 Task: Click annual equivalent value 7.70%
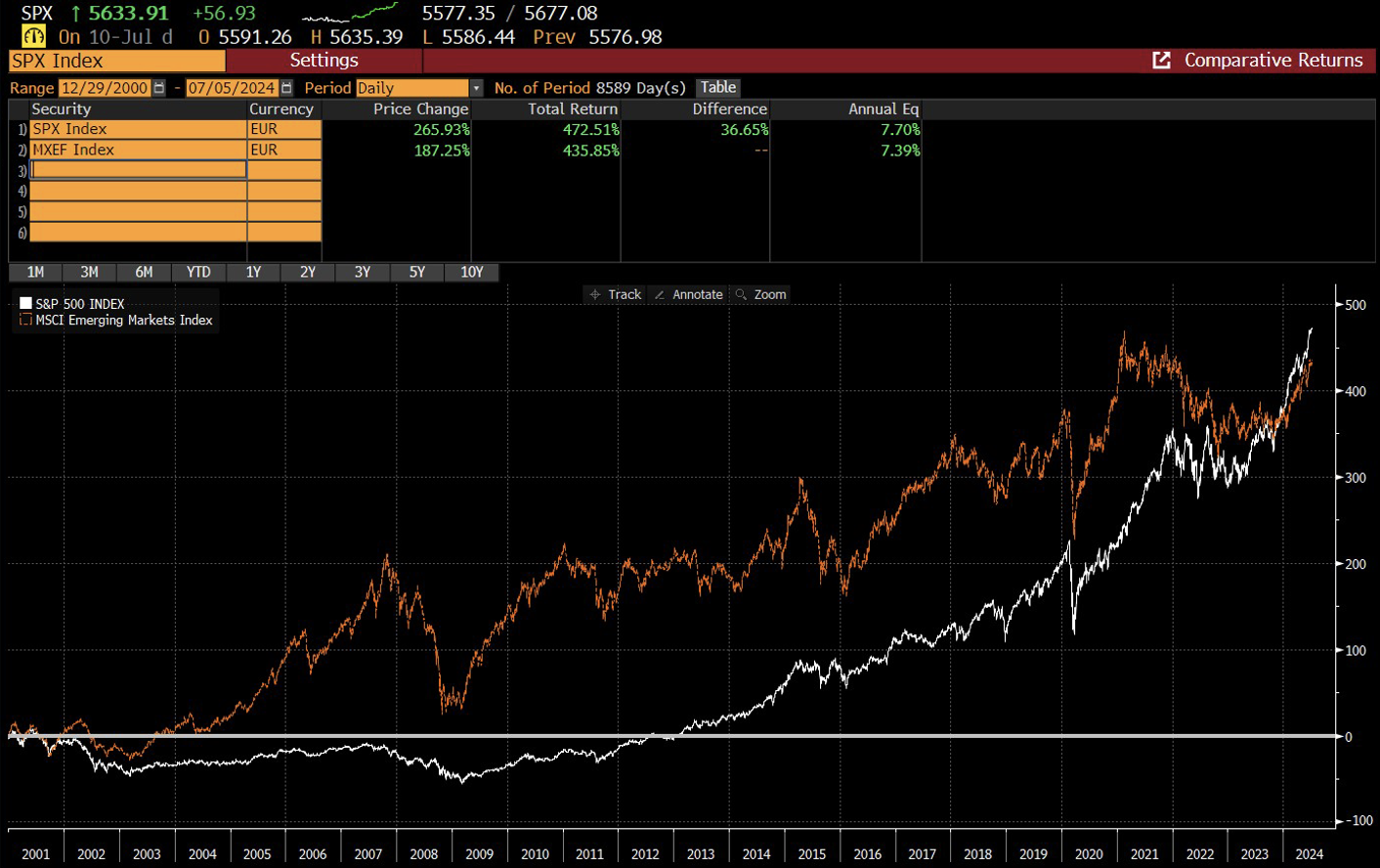(x=900, y=129)
